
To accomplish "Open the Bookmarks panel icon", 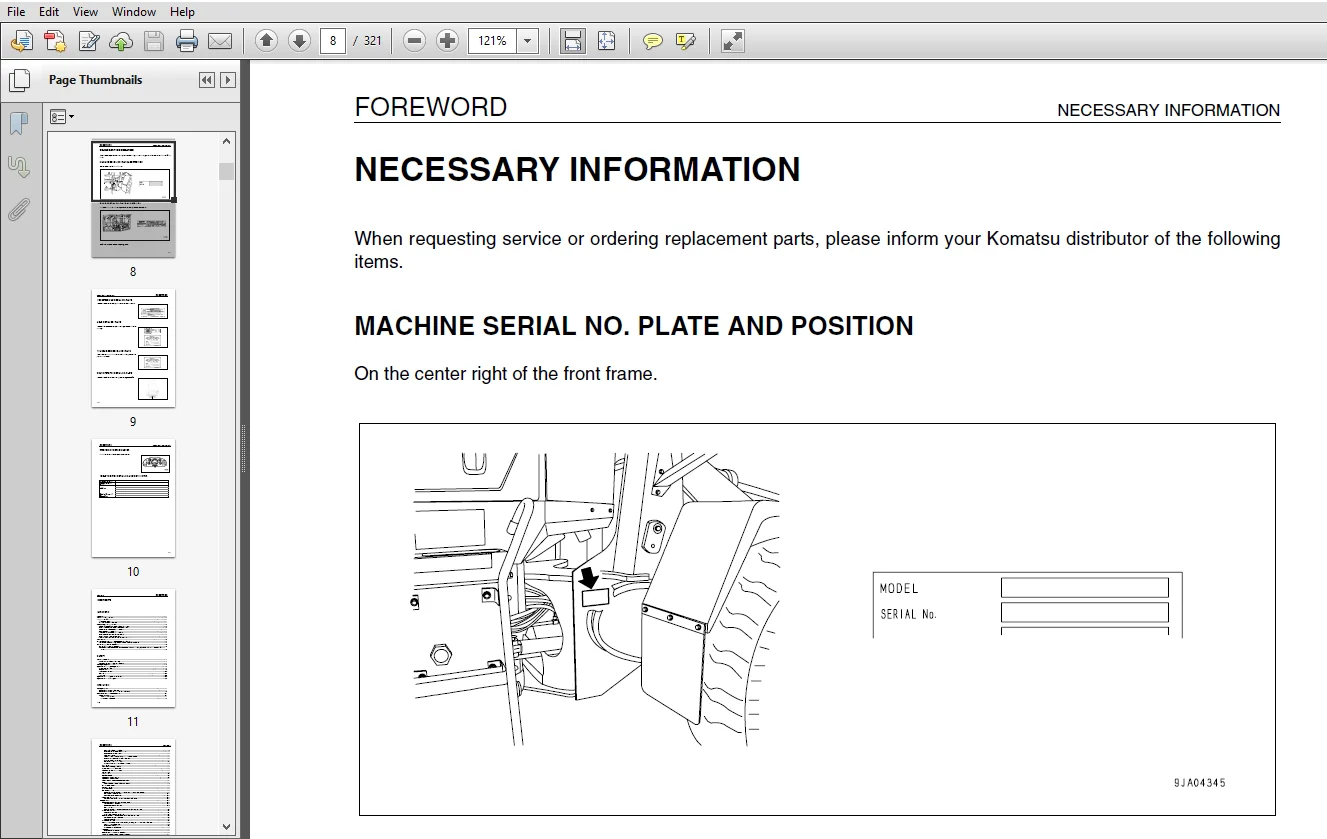I will [19, 124].
